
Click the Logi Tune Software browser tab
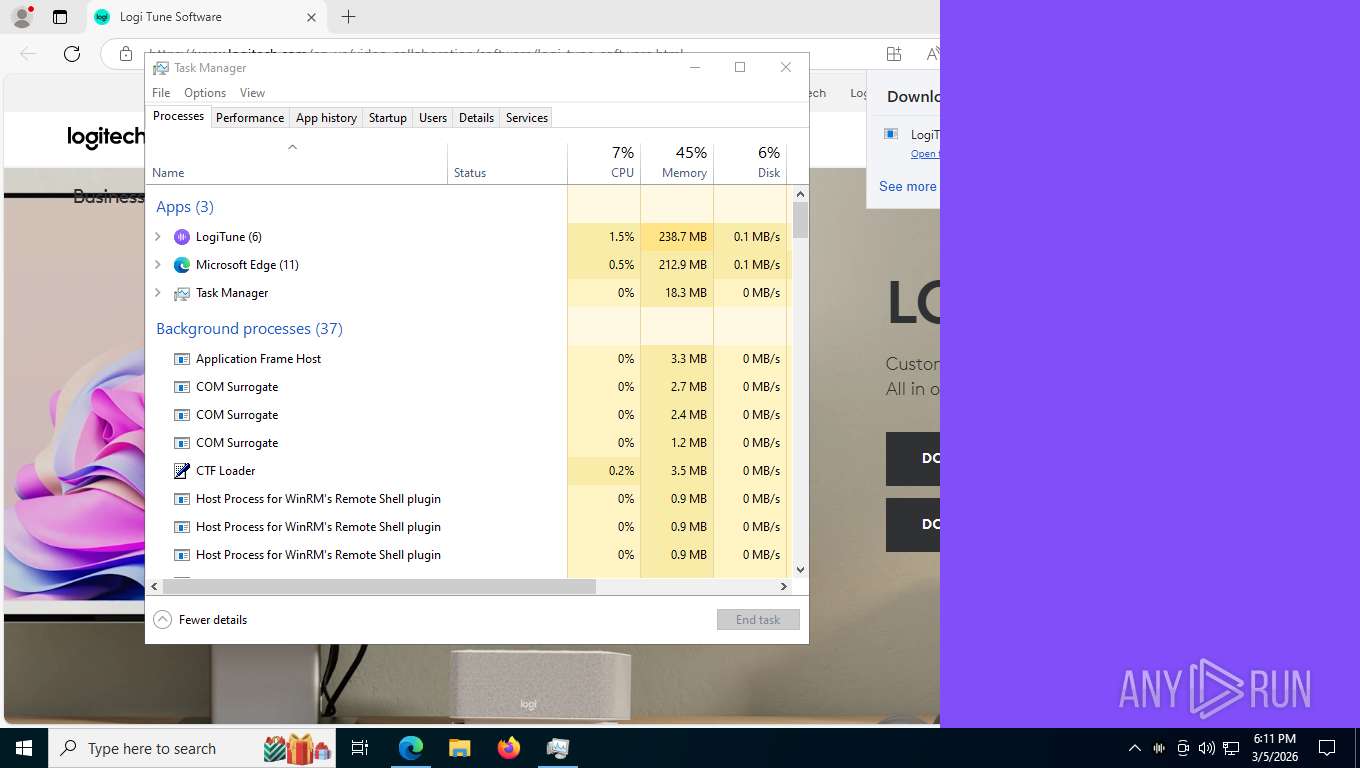click(207, 17)
